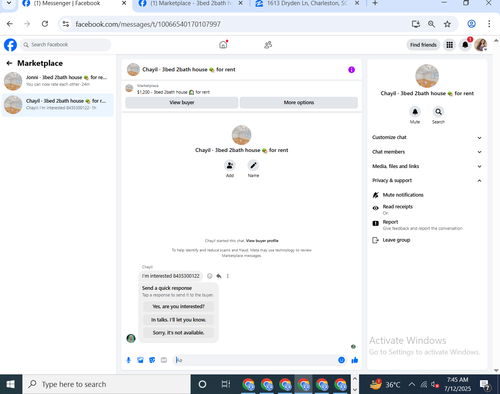Open Jonni 3bed 2bath house conversation
The image size is (500, 394).
coord(58,81)
